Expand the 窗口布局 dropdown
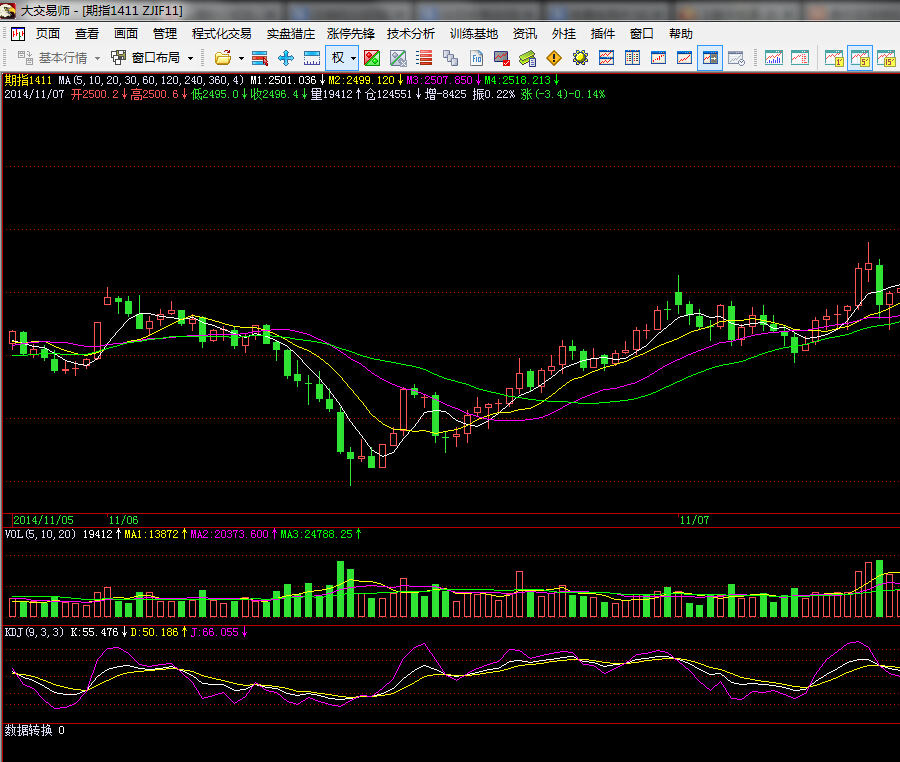 [x=190, y=58]
